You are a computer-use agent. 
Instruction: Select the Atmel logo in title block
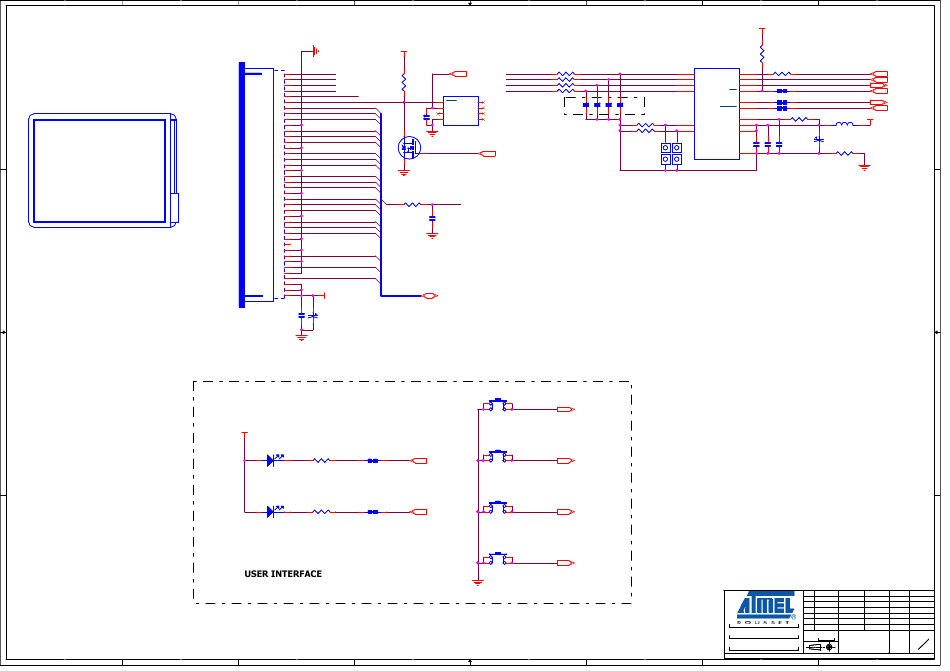coord(765,607)
